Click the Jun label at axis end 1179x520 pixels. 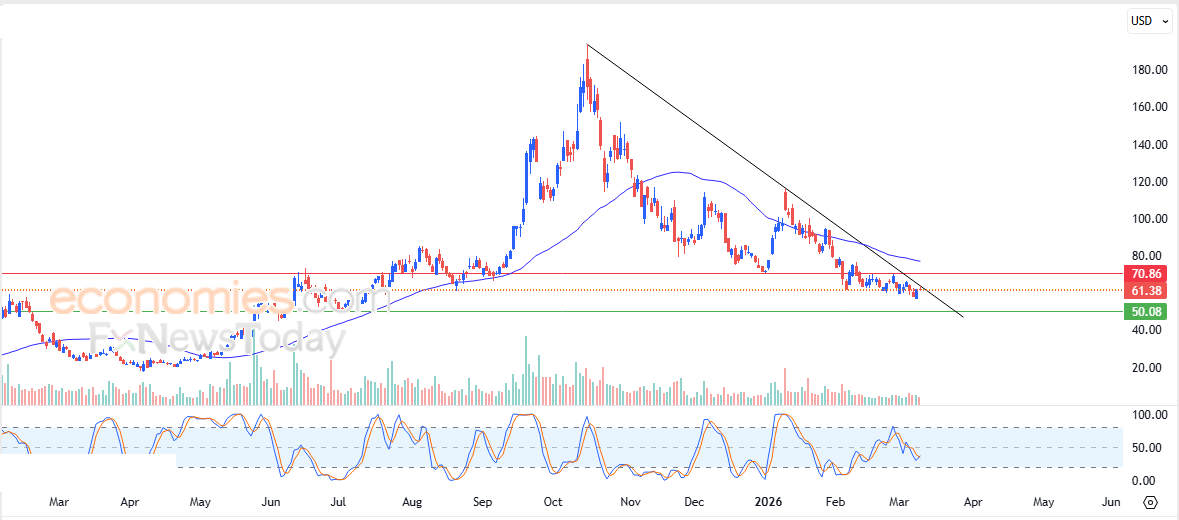click(x=1111, y=501)
